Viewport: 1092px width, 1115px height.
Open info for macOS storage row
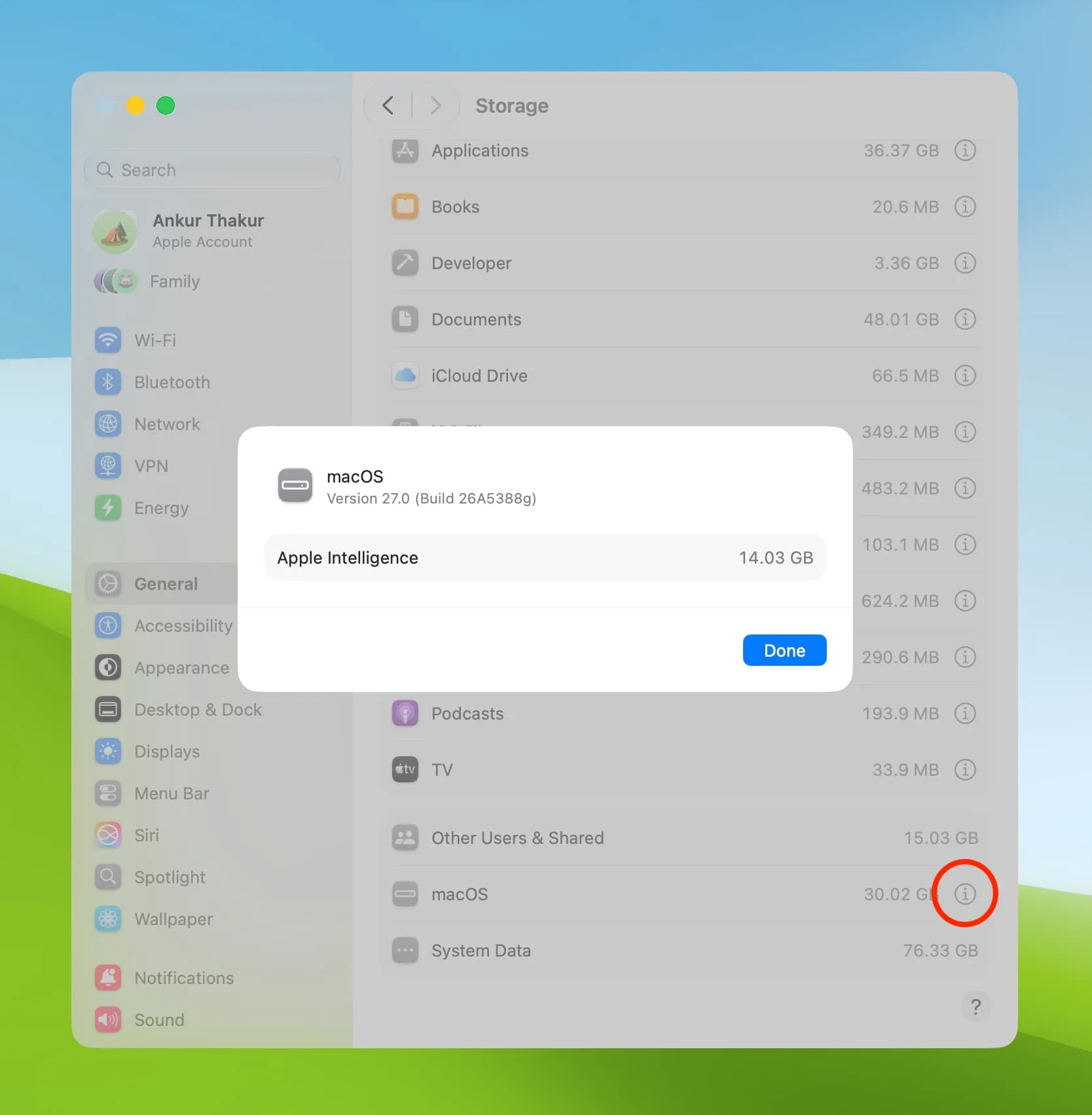coord(965,894)
